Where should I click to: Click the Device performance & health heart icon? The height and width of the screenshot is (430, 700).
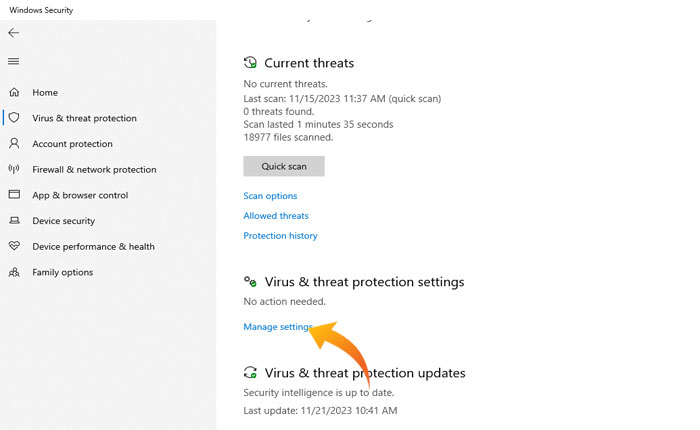pos(14,246)
